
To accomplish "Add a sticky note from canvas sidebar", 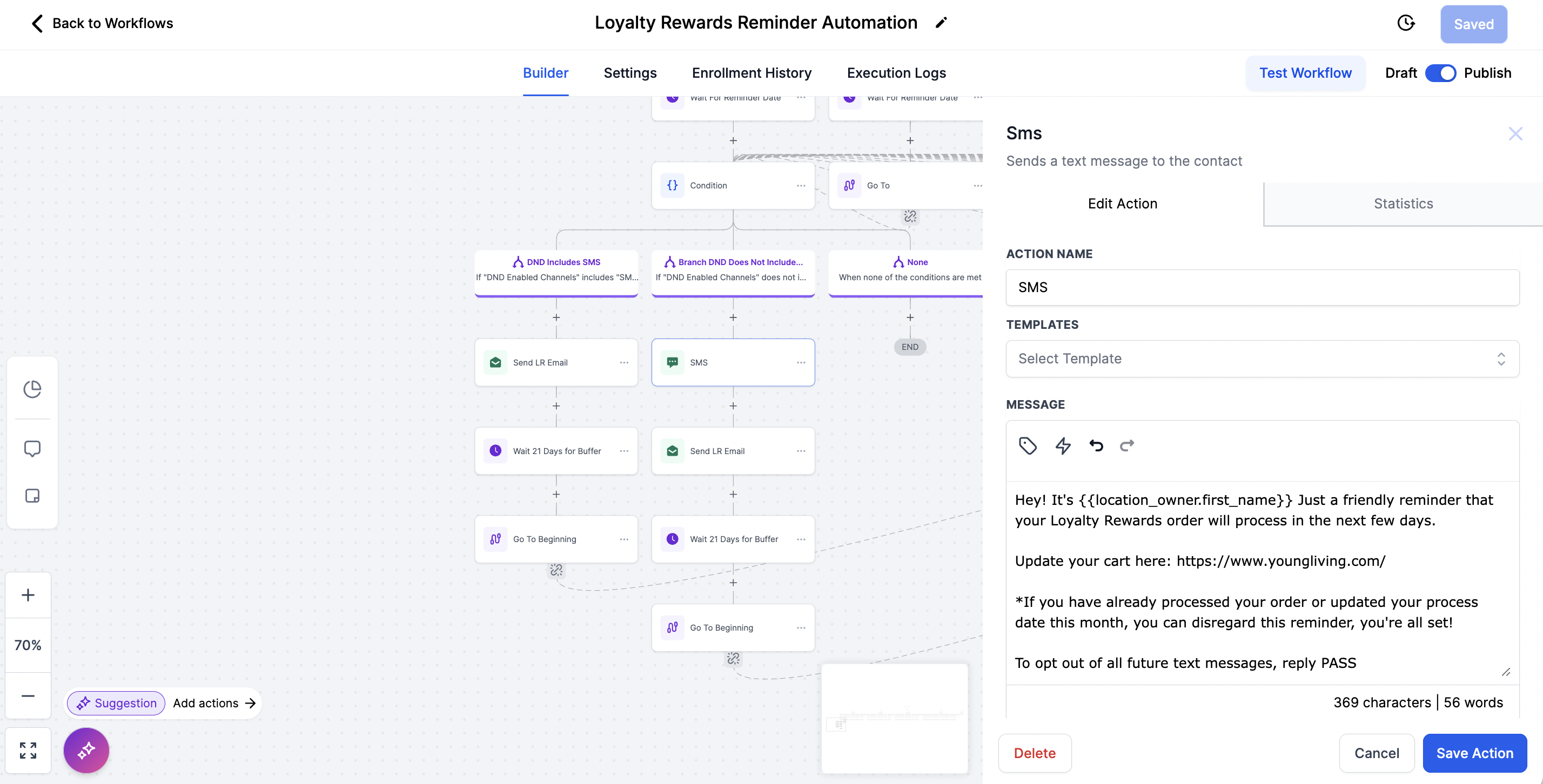I will (x=32, y=496).
